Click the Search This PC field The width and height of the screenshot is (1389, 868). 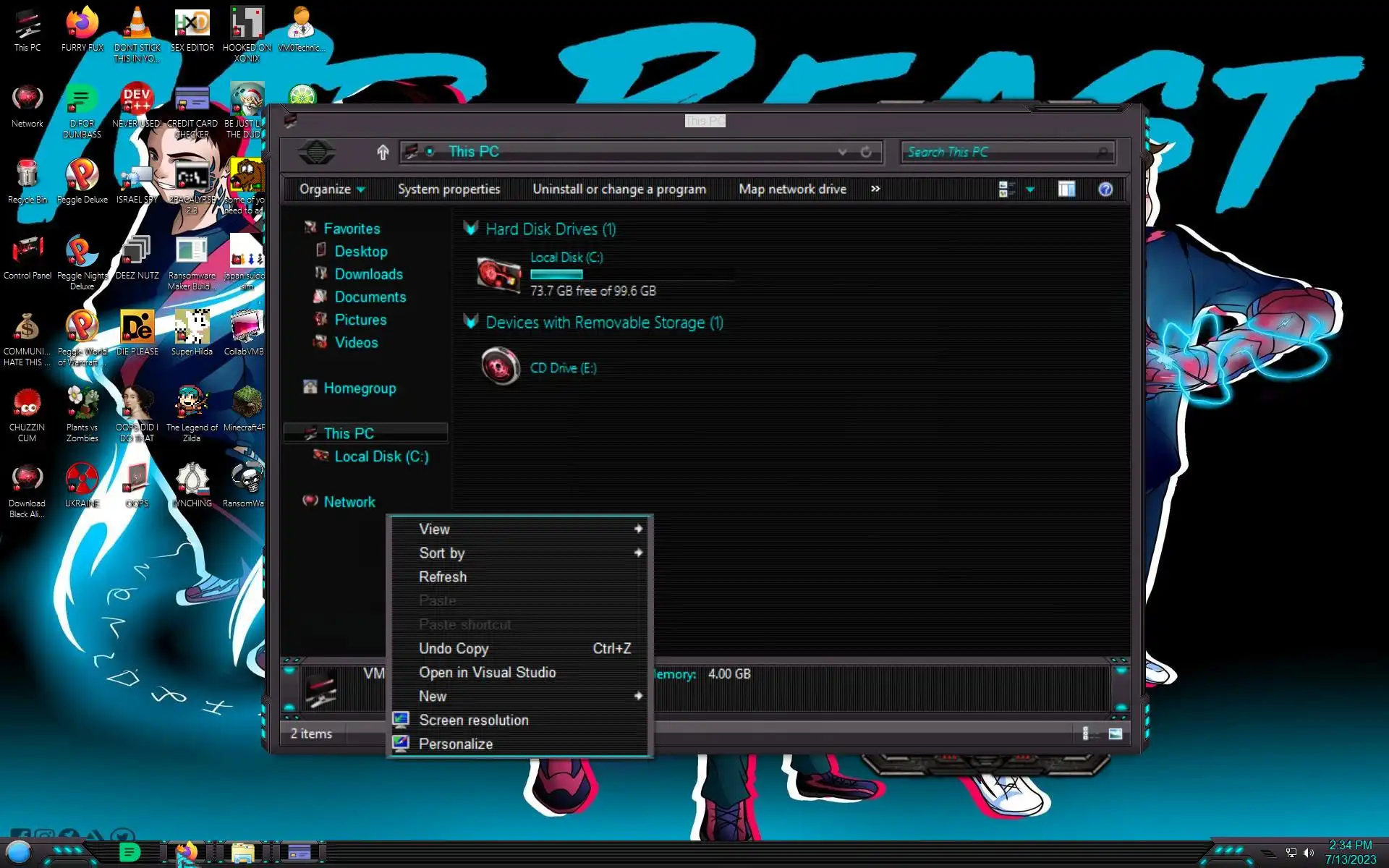tap(998, 152)
